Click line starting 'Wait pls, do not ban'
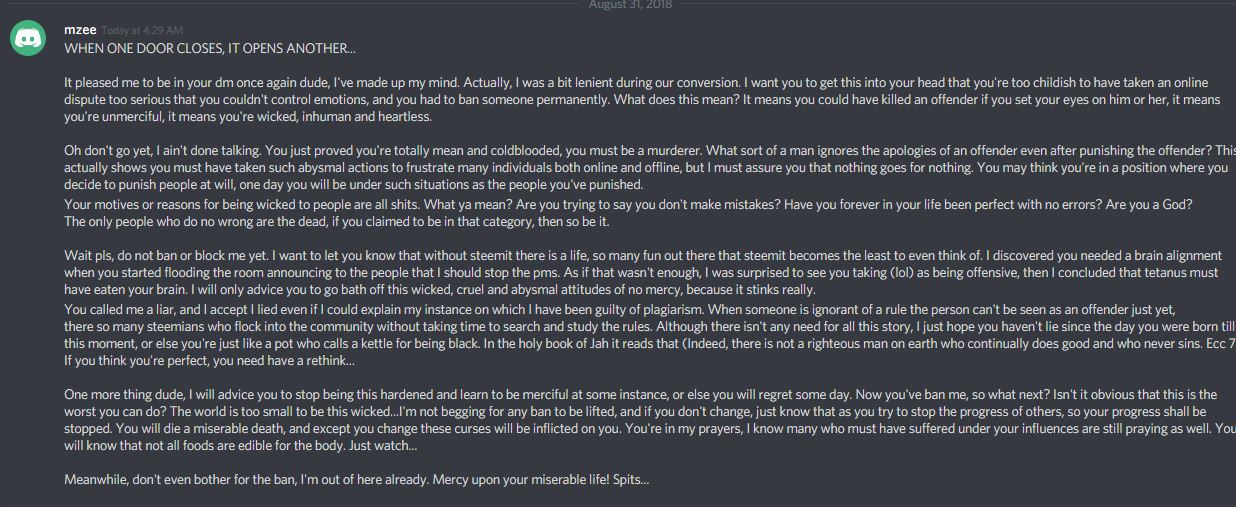This screenshot has width=1236, height=507. click(x=643, y=255)
